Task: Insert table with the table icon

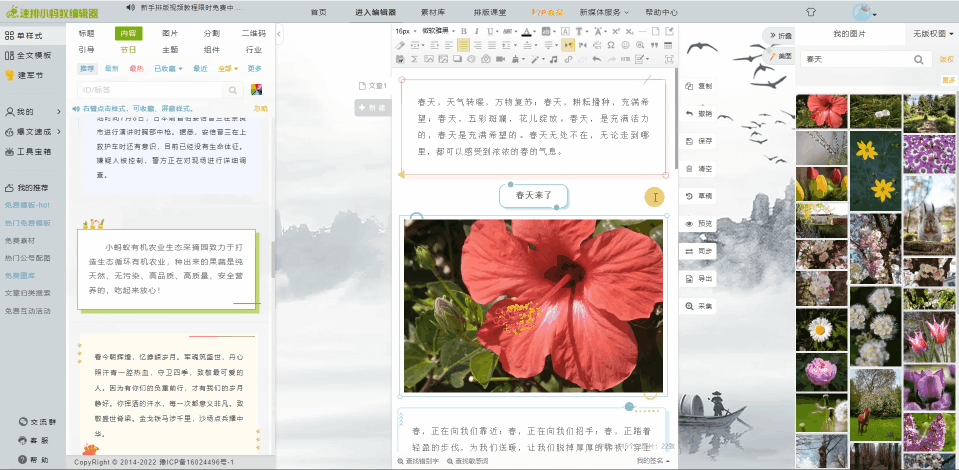Action: pos(668,45)
